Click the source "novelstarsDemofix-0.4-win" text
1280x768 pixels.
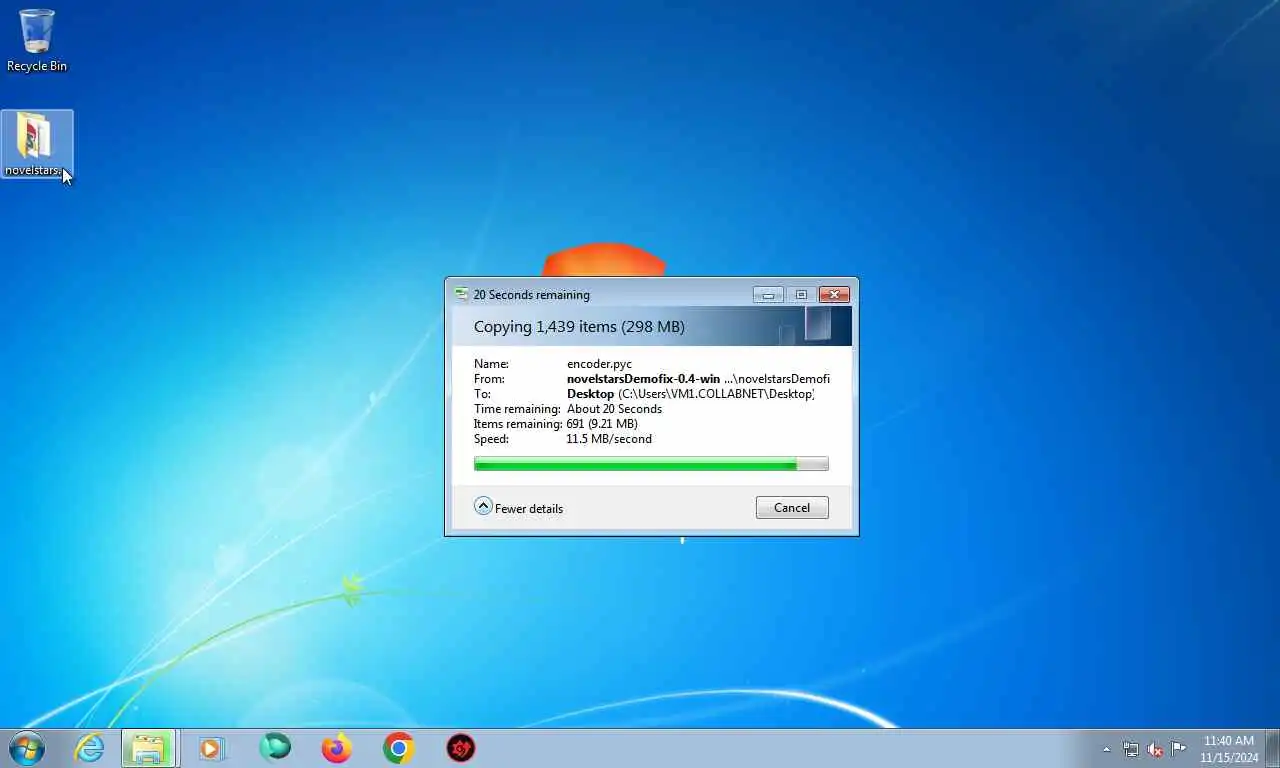tap(643, 379)
